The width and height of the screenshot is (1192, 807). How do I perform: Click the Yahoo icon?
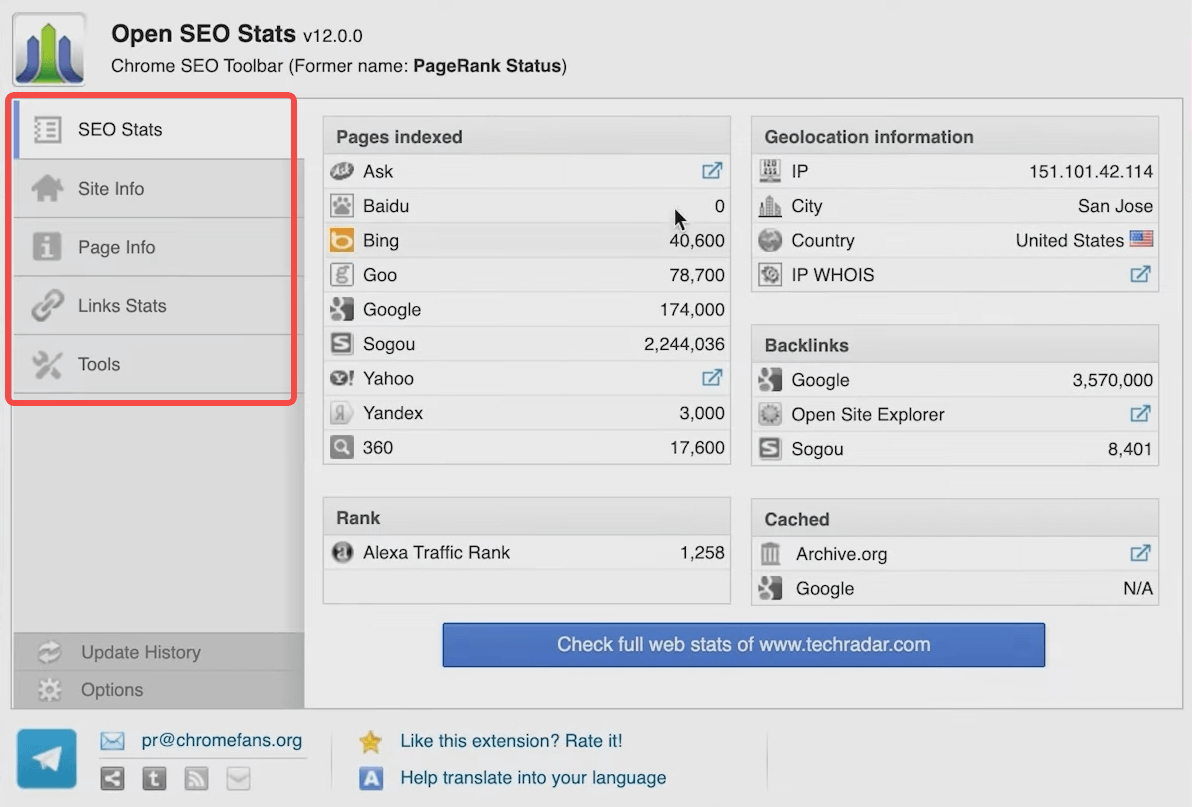341,378
